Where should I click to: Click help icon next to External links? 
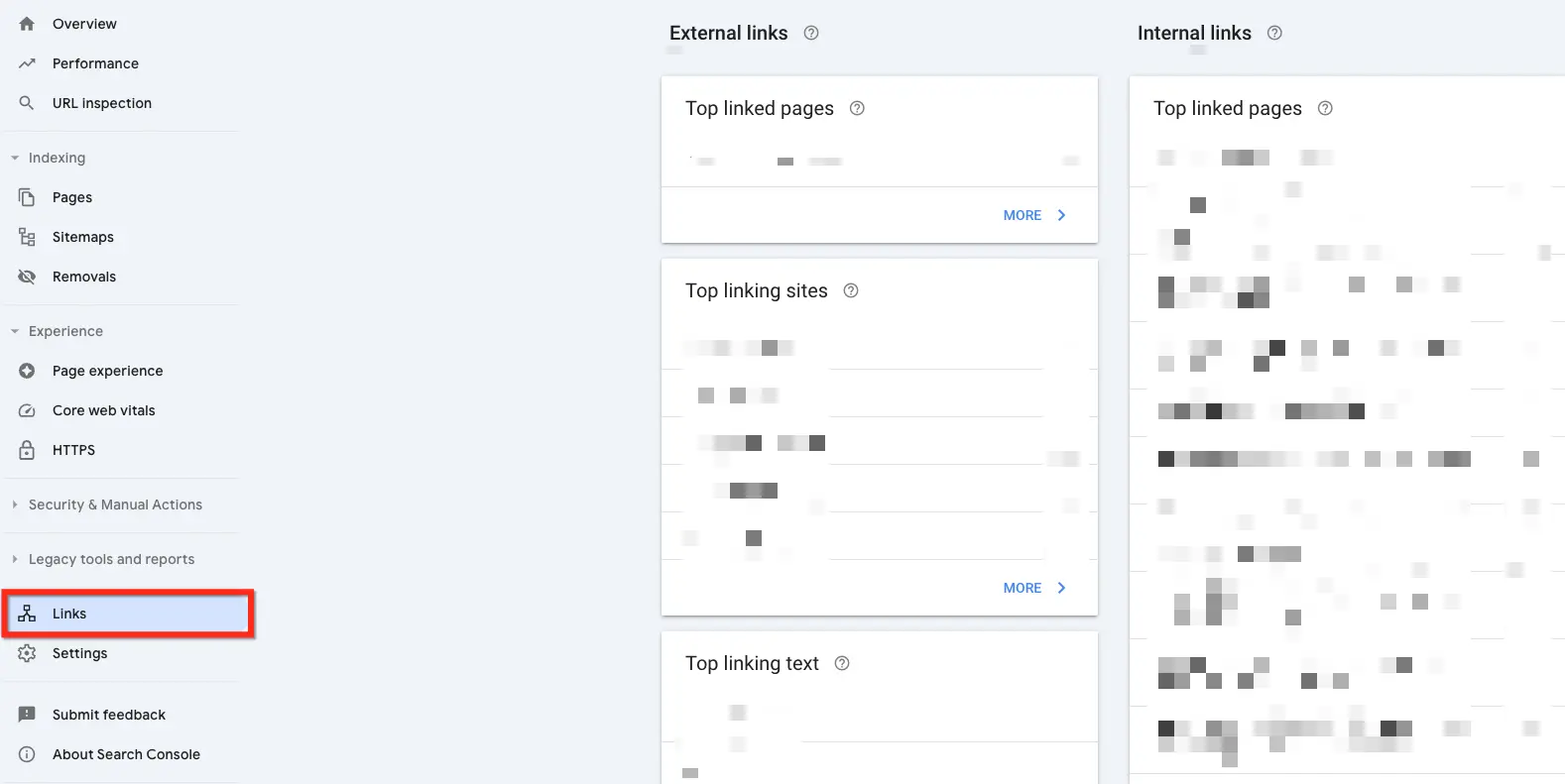(x=811, y=33)
